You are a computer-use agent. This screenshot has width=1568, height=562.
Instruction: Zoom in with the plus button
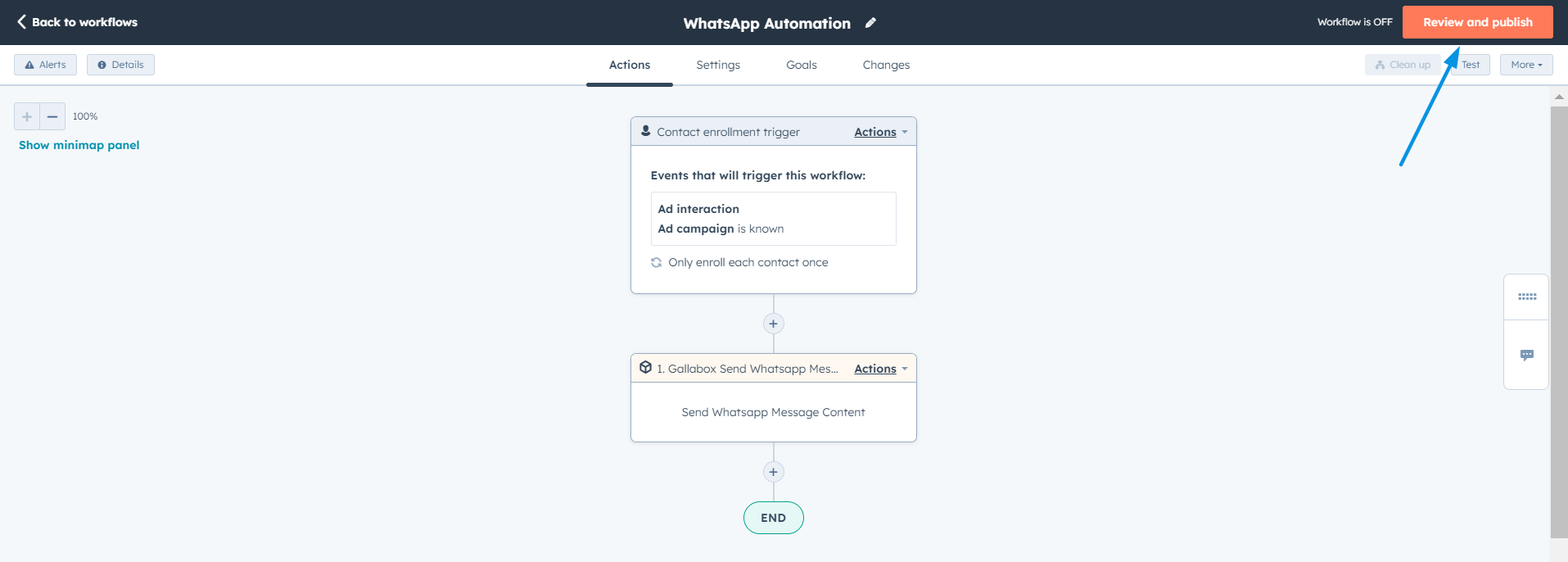[x=27, y=116]
